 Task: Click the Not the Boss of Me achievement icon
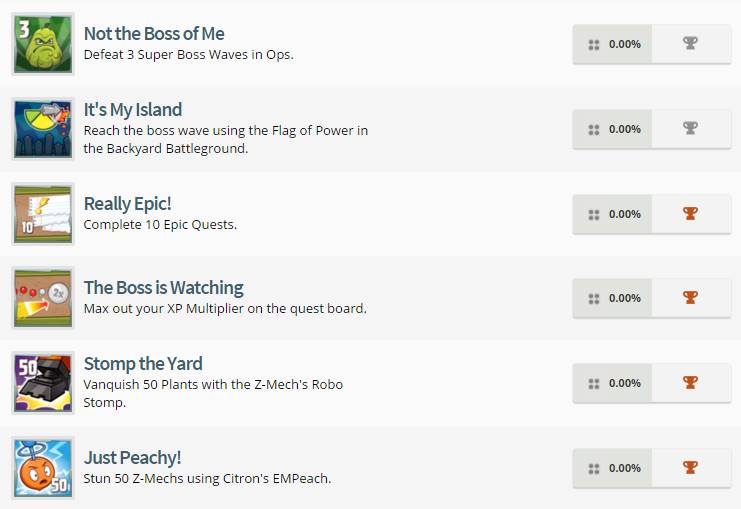[43, 44]
